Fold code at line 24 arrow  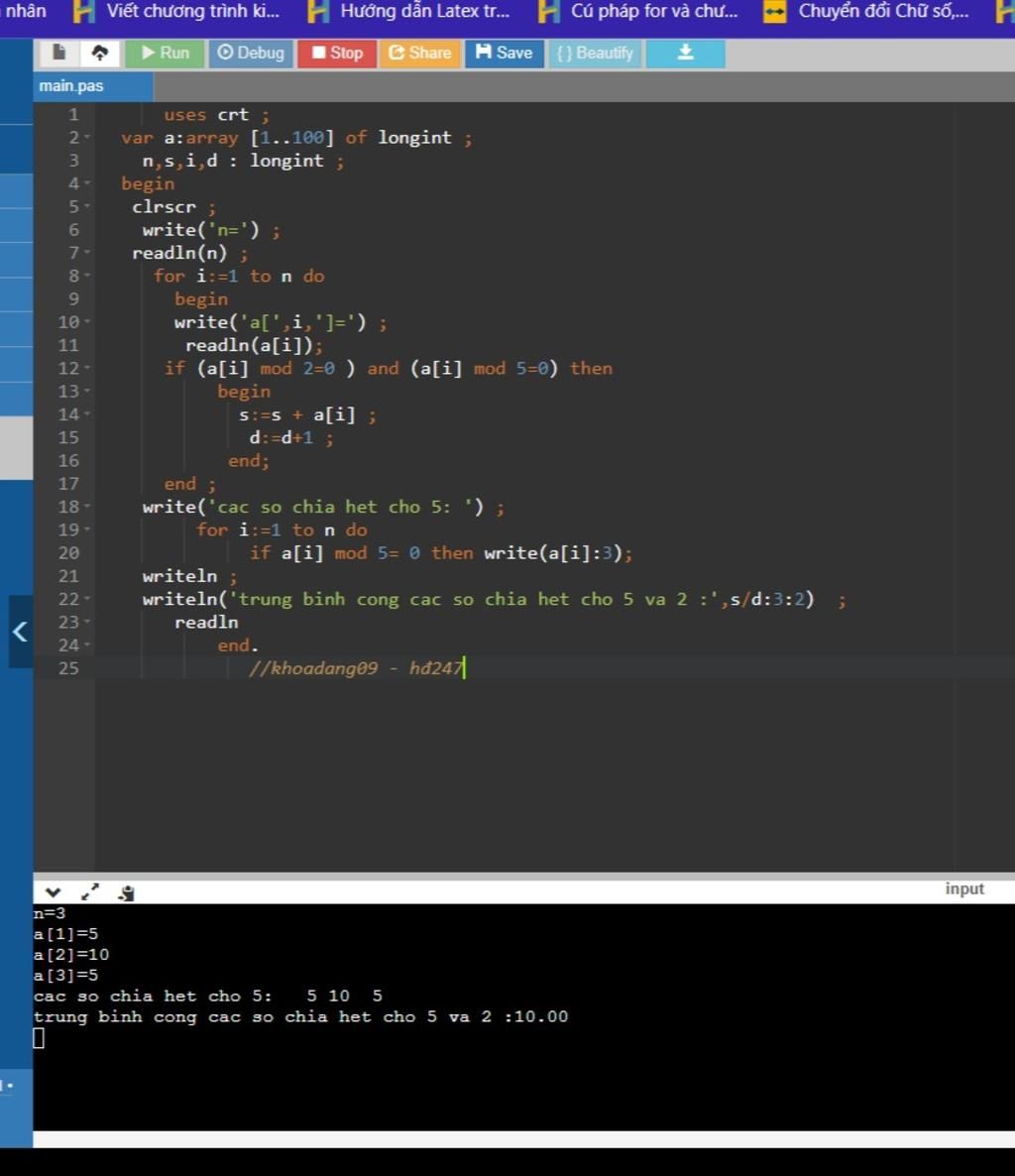pos(87,646)
